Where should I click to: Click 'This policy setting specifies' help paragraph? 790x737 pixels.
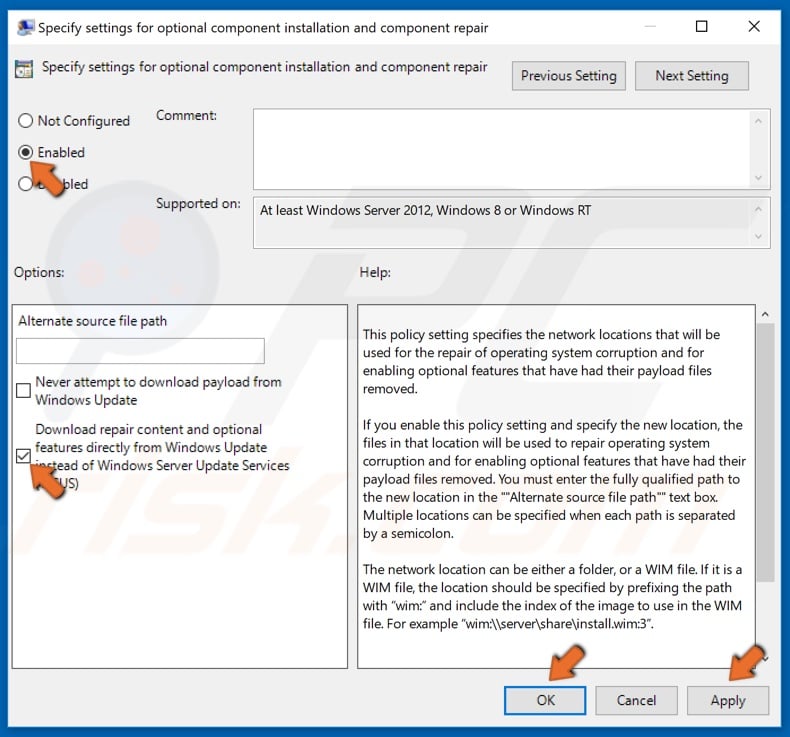coord(541,362)
